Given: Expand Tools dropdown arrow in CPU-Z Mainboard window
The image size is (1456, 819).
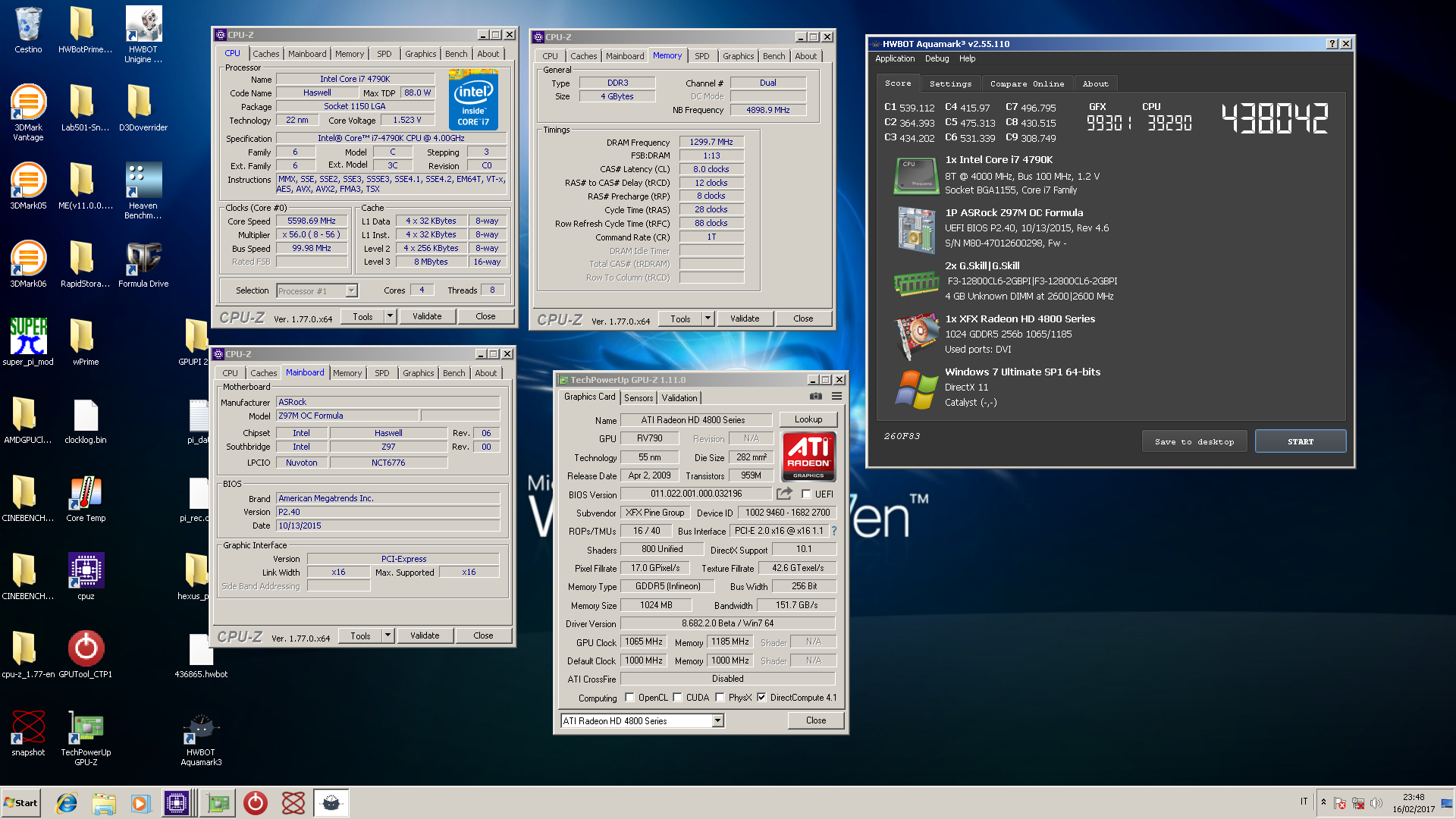Looking at the screenshot, I should (388, 635).
